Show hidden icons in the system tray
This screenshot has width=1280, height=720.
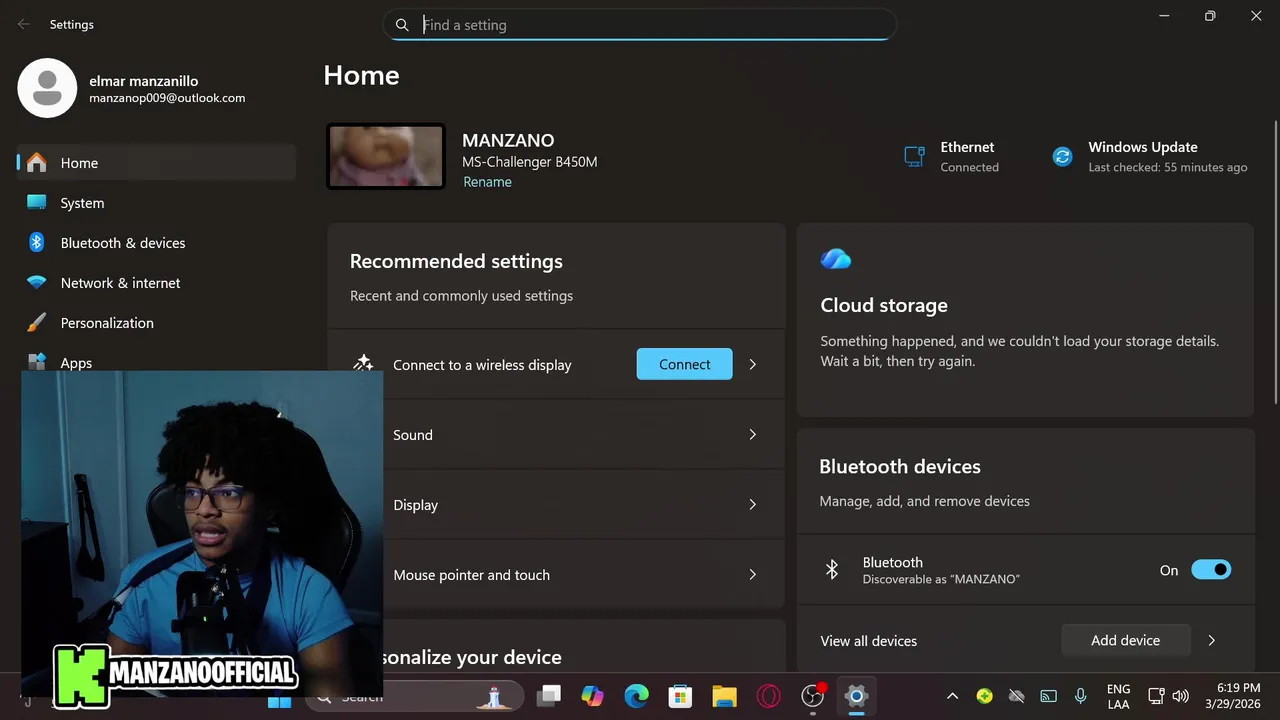click(x=952, y=696)
